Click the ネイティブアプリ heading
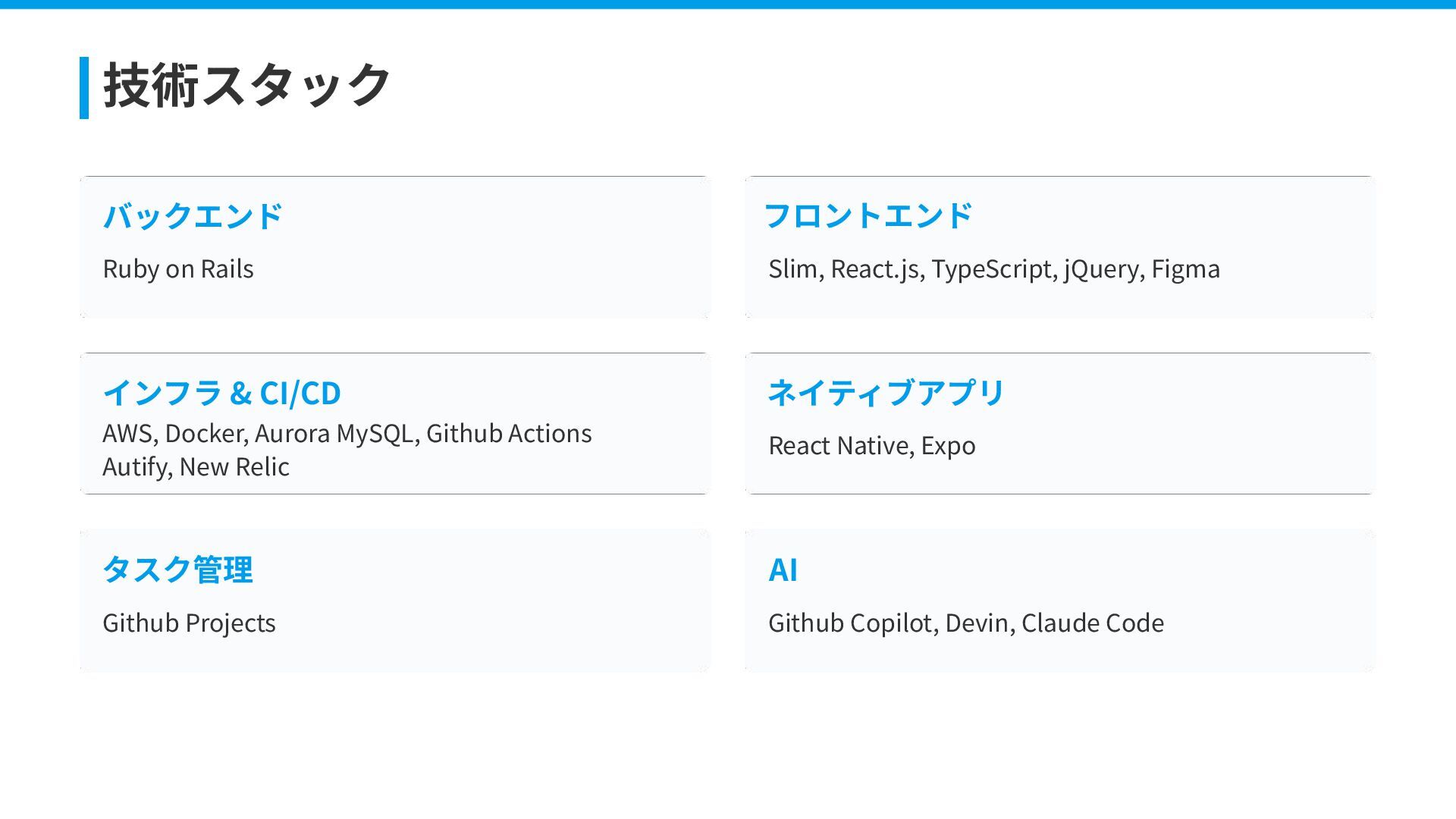This screenshot has width=1456, height=819. 886,393
